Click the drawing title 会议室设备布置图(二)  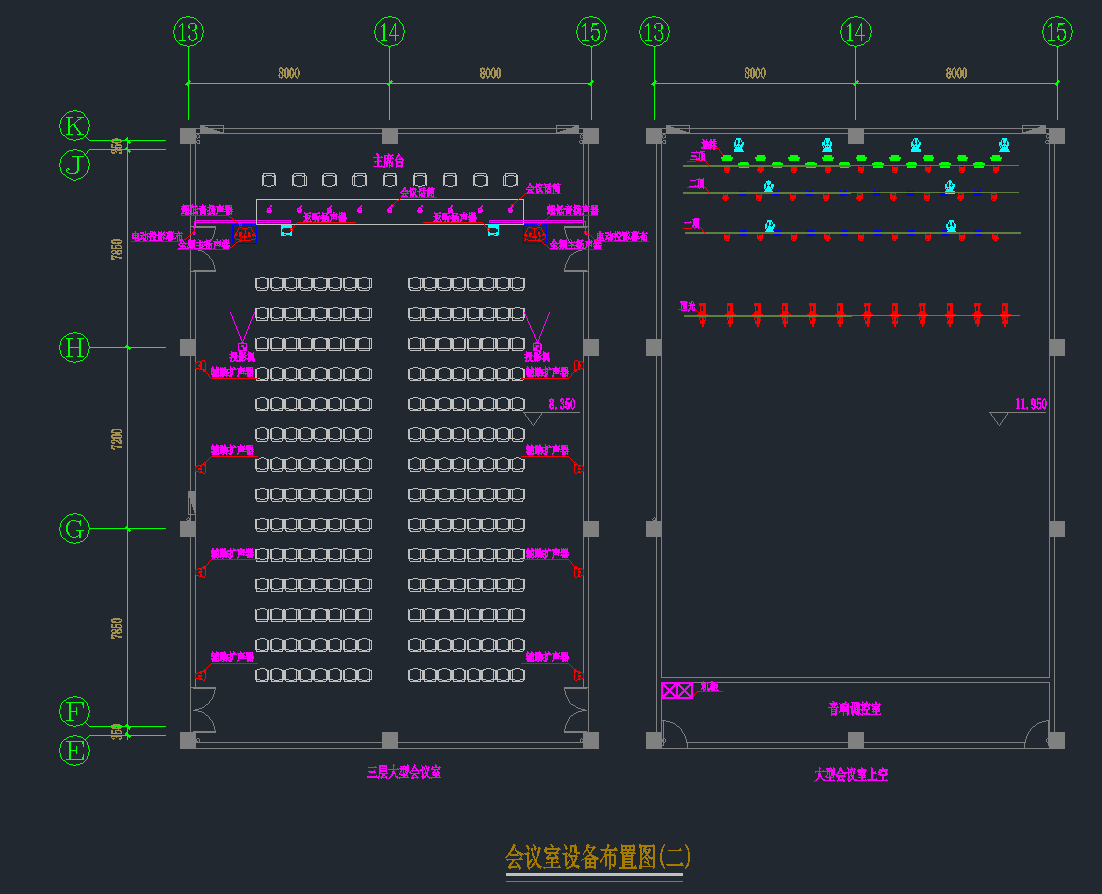597,857
